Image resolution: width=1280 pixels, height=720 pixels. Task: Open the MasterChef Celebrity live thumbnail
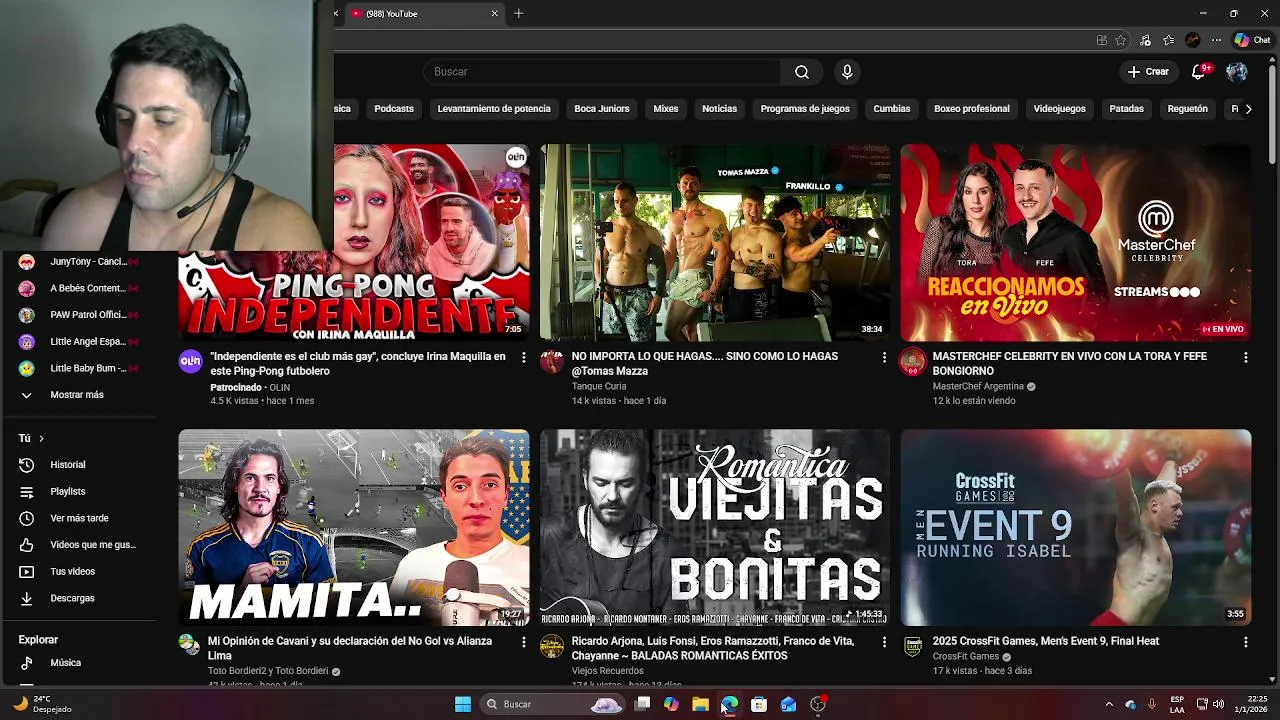(1075, 242)
